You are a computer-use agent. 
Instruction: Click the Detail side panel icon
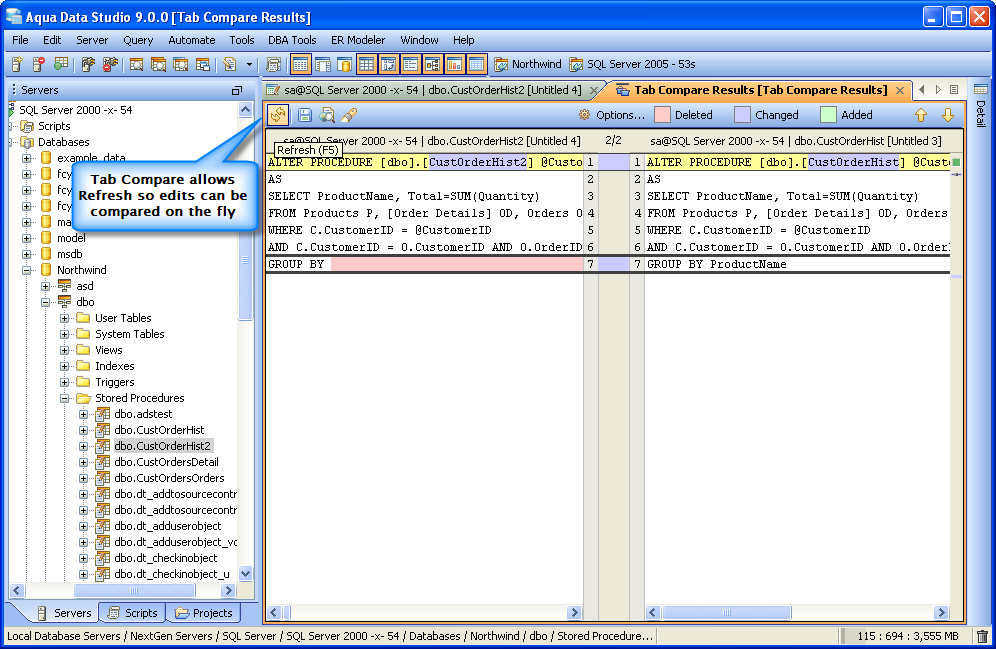point(980,90)
